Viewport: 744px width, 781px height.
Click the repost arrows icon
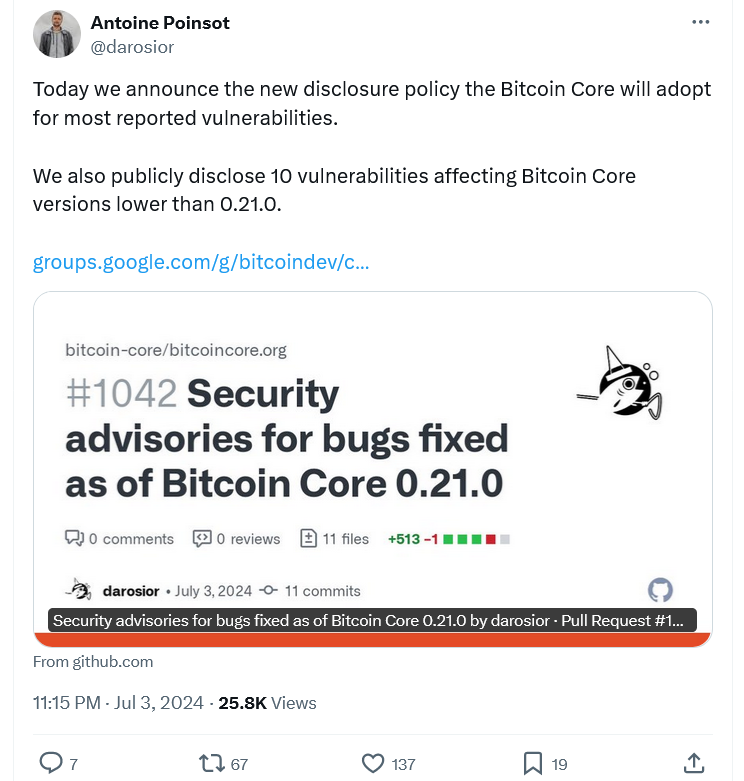211,763
